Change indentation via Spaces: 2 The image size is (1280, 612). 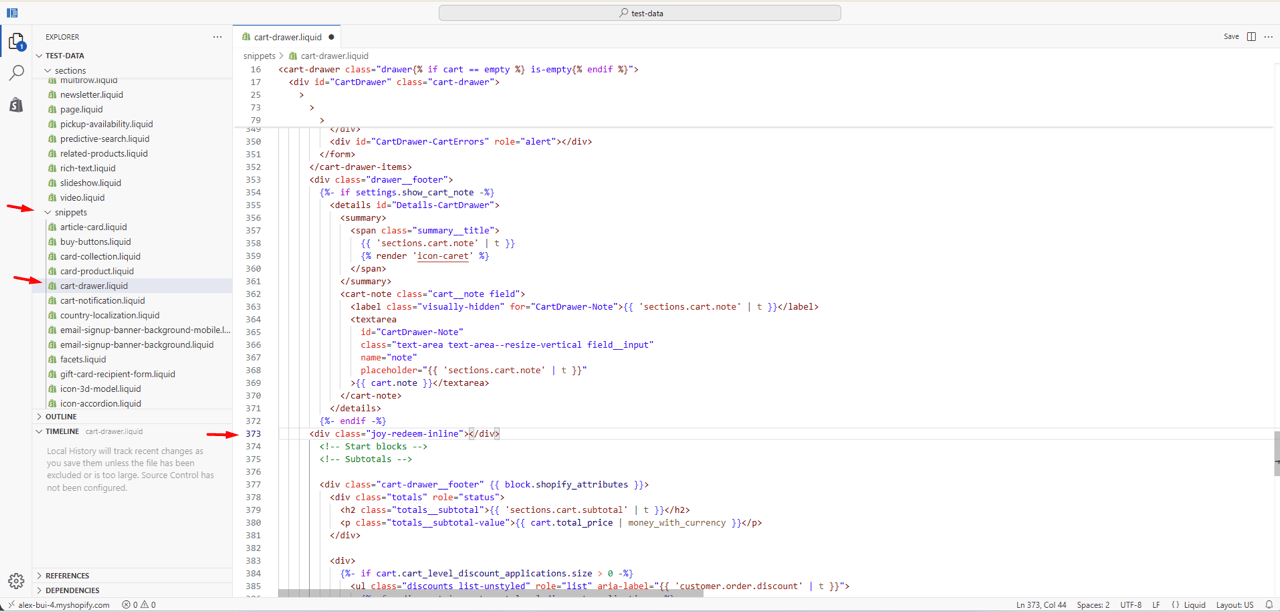[x=1093, y=605]
